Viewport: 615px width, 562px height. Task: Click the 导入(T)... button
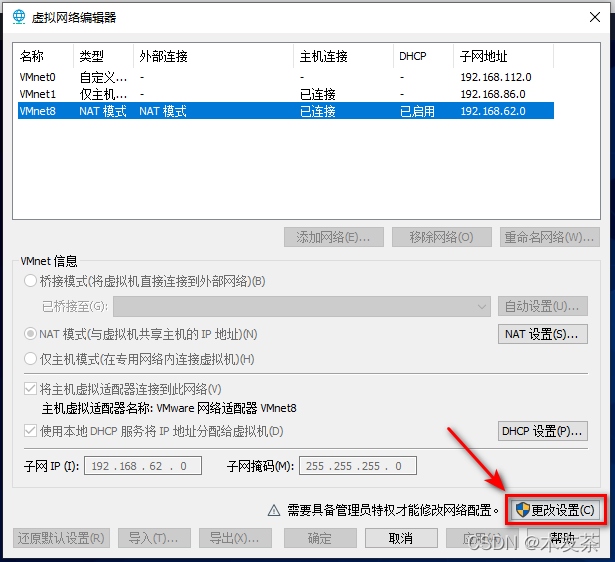tap(154, 538)
